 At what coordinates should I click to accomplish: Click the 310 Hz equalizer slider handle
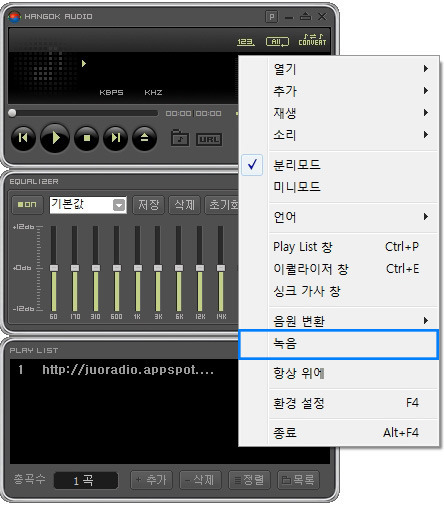96,268
